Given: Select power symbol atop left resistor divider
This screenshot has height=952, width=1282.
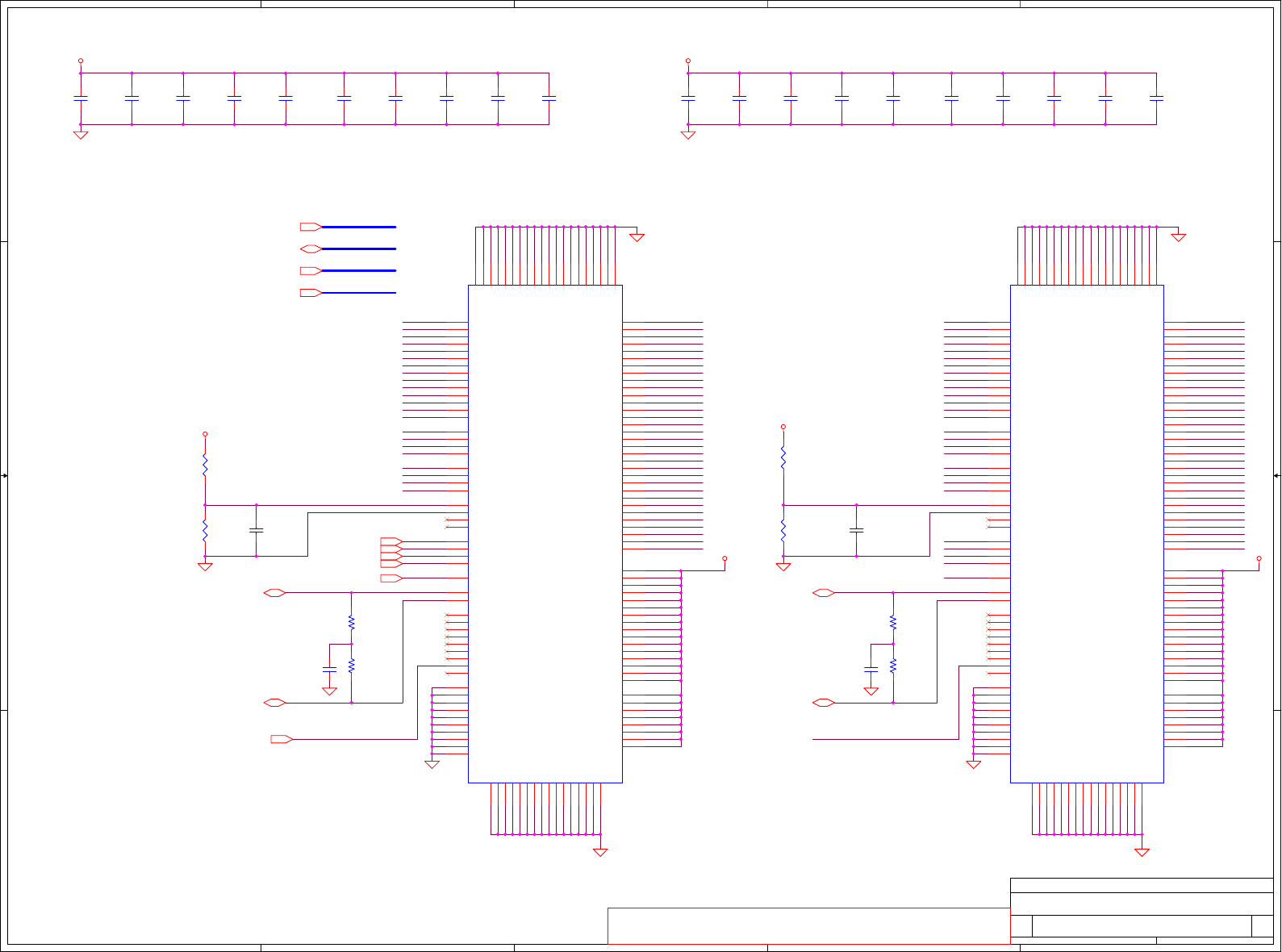Looking at the screenshot, I should click(x=205, y=434).
